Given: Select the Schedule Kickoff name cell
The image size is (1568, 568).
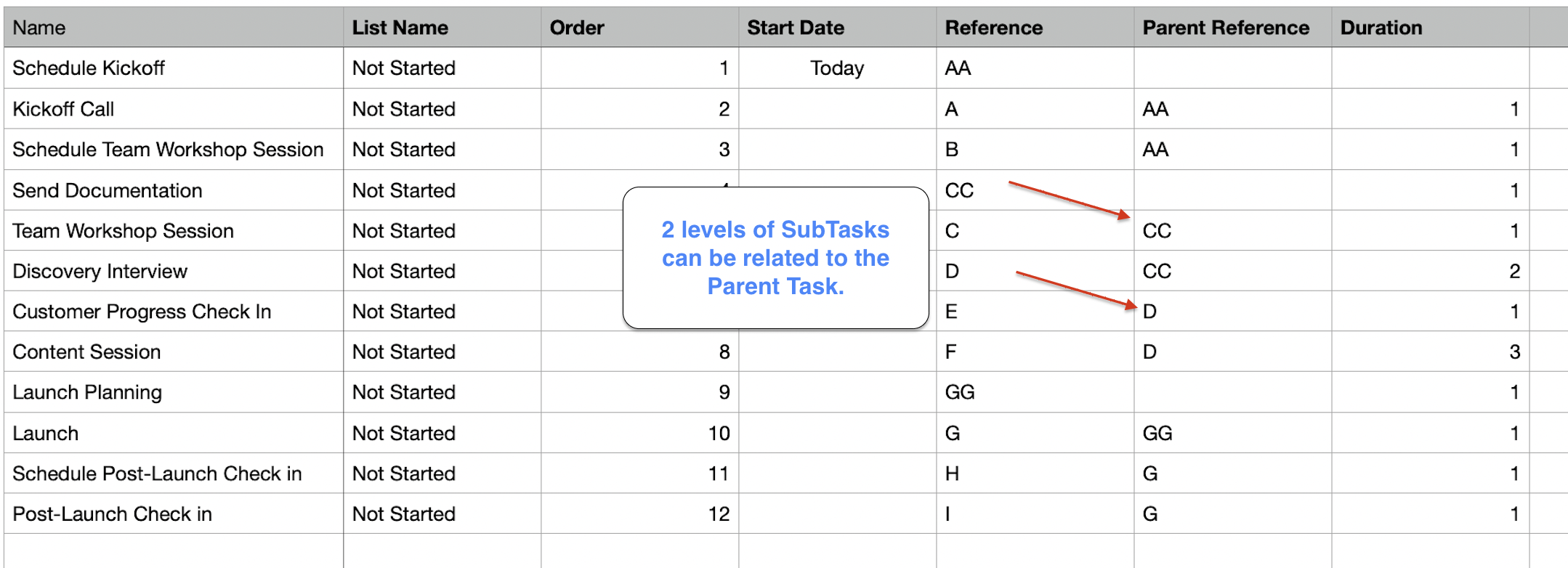Looking at the screenshot, I should [x=173, y=68].
